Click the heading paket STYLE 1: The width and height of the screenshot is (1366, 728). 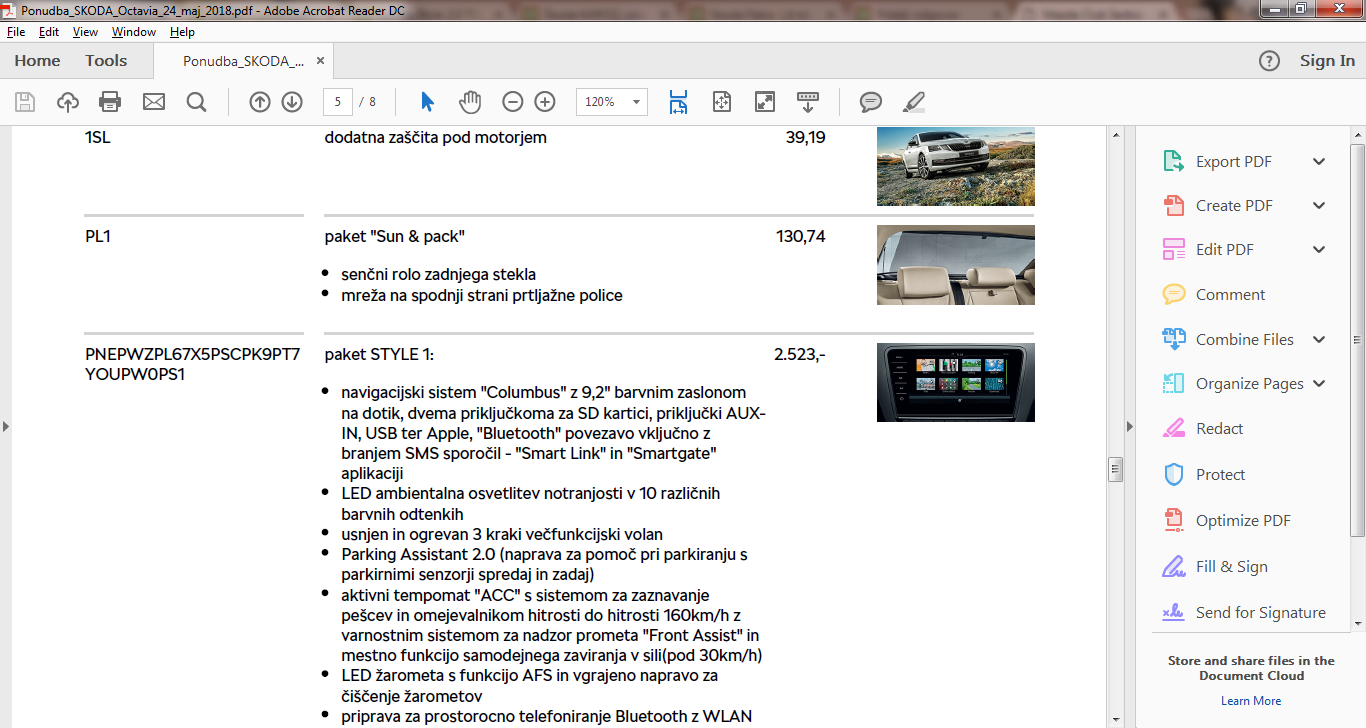380,355
